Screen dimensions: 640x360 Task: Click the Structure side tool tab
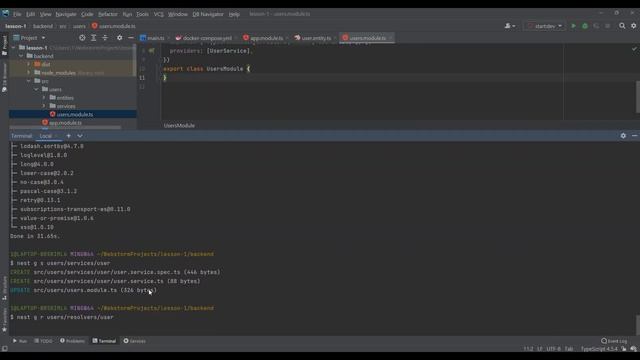coord(4,288)
